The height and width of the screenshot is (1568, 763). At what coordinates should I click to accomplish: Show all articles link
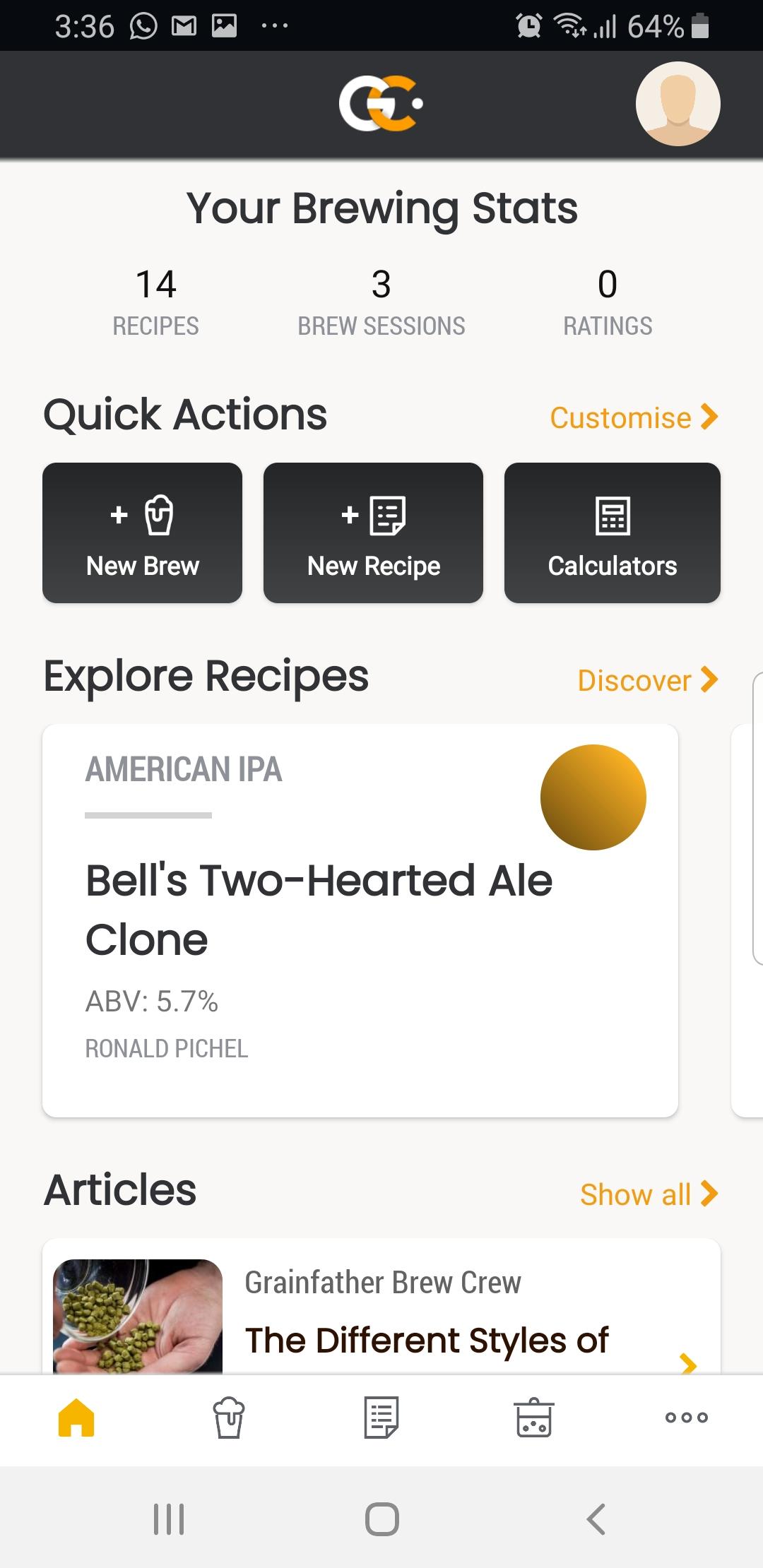649,1194
